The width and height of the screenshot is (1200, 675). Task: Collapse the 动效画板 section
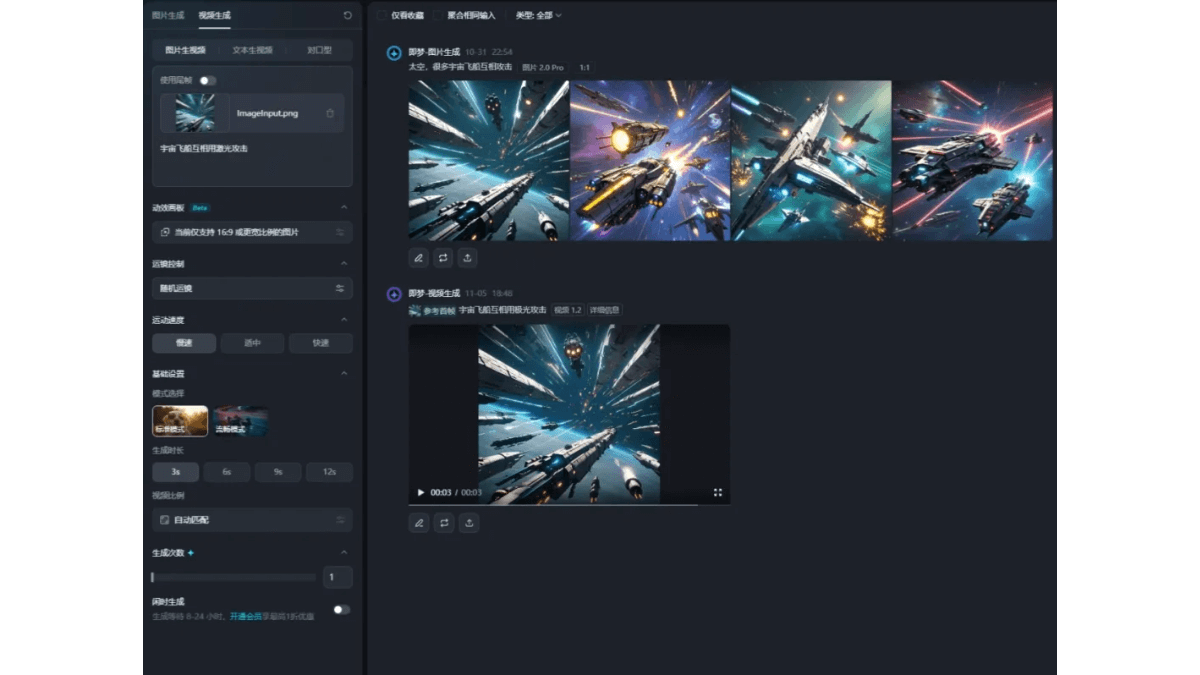coord(344,208)
